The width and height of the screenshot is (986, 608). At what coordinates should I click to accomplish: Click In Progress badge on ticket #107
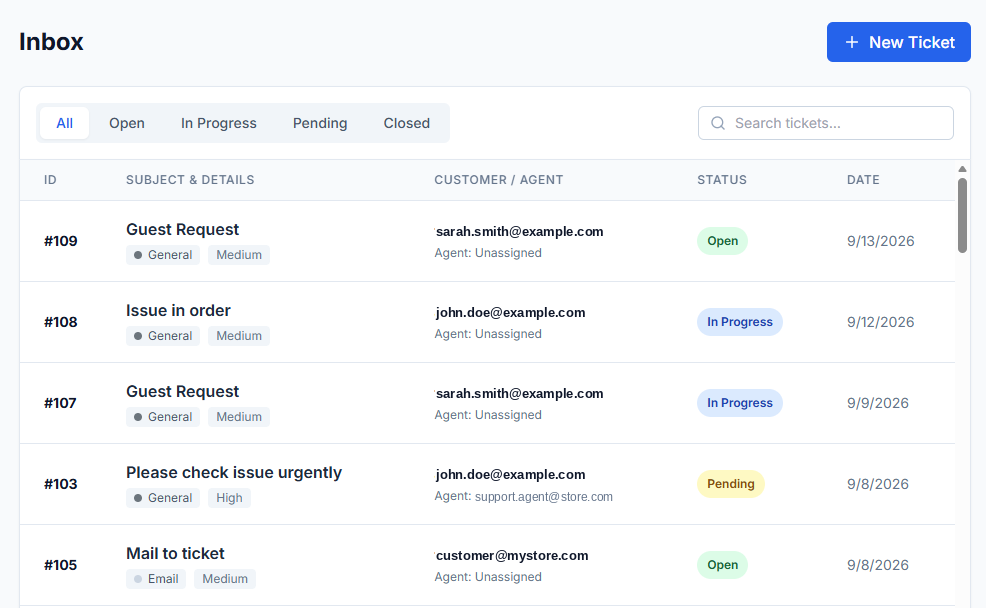(x=740, y=404)
